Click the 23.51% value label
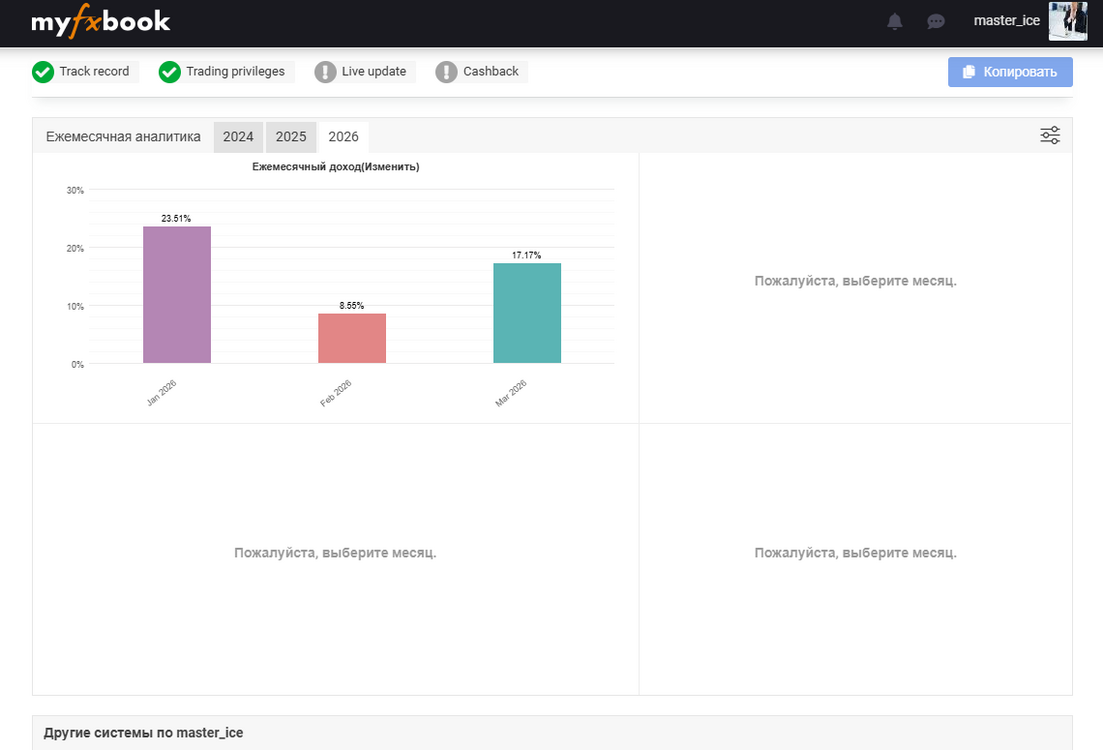 pyautogui.click(x=176, y=218)
